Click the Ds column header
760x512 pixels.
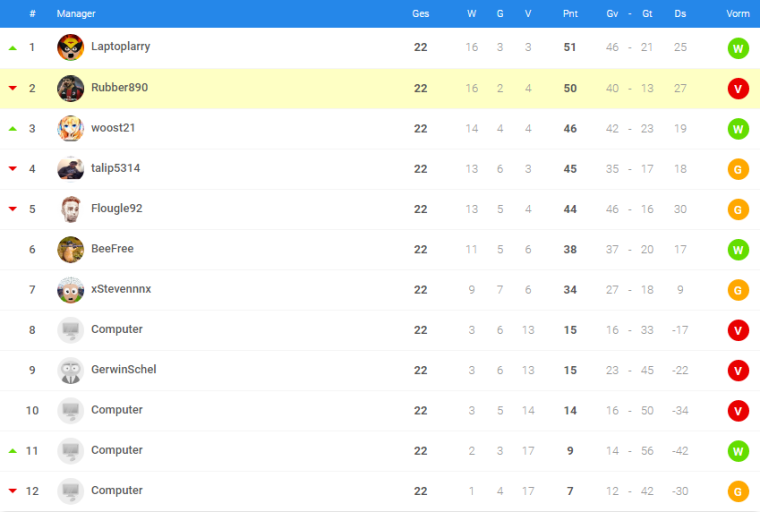point(680,14)
